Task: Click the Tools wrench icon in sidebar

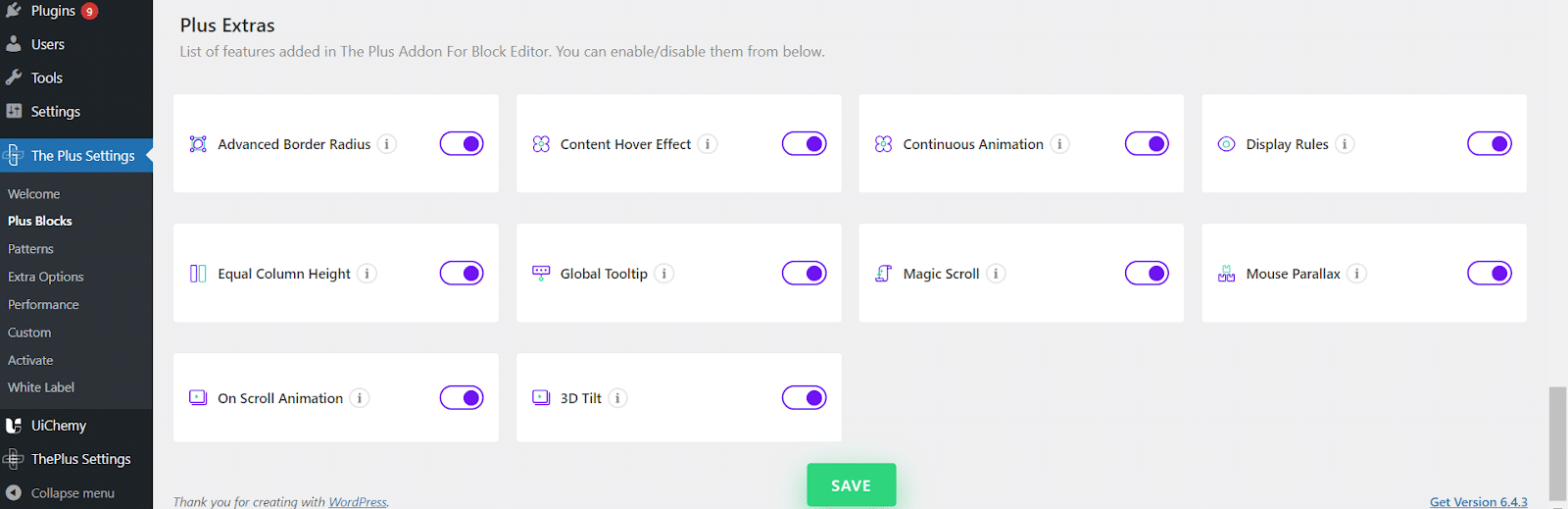Action: (x=14, y=77)
